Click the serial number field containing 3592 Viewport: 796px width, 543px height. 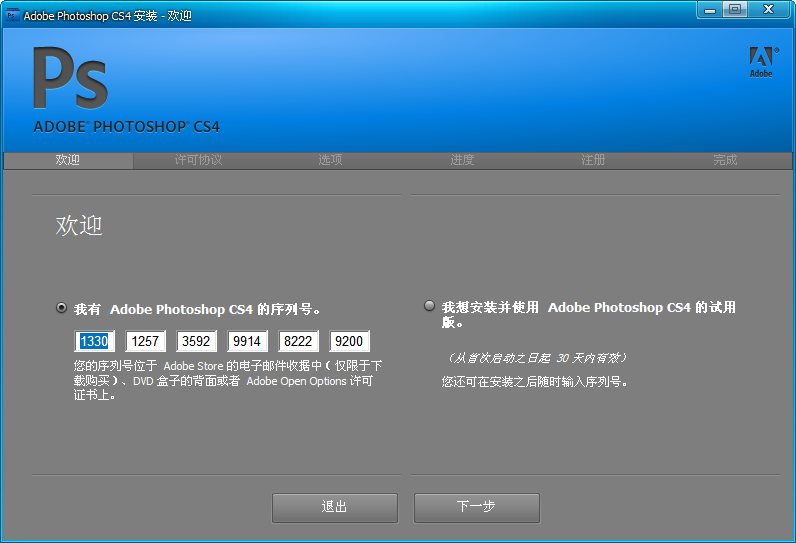(196, 341)
